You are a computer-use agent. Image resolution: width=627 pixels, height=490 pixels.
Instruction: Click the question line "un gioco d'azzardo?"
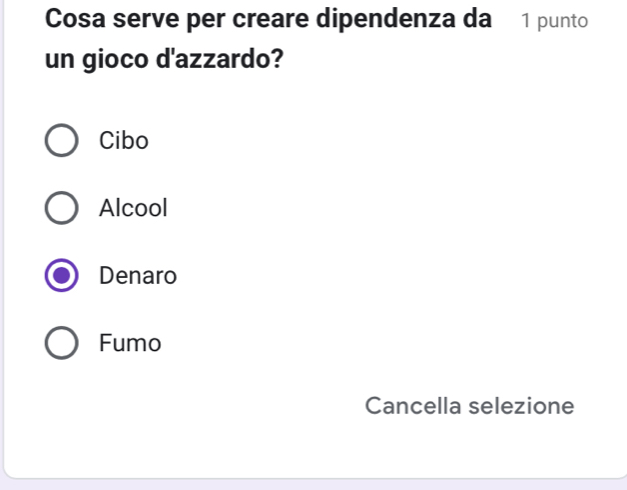(163, 59)
